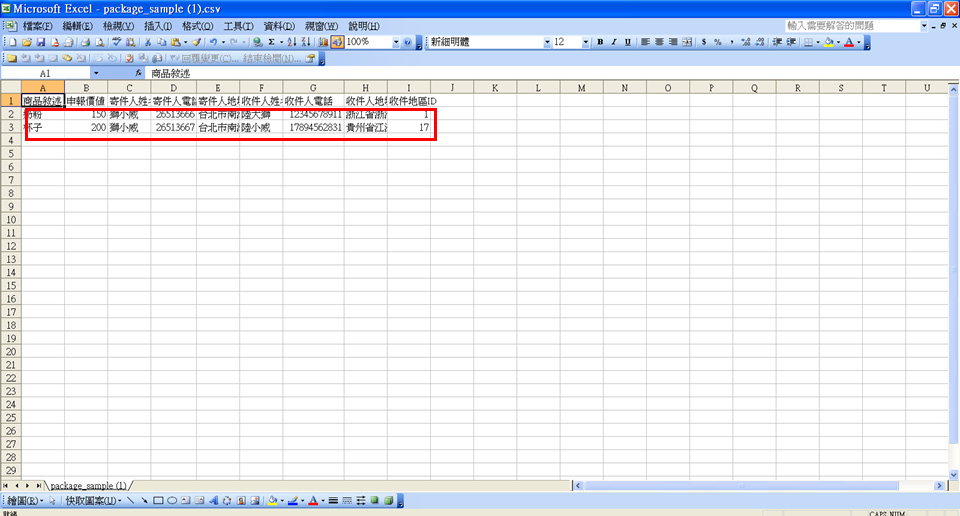This screenshot has width=960, height=516.
Task: Click the Percent style icon
Action: coord(718,43)
